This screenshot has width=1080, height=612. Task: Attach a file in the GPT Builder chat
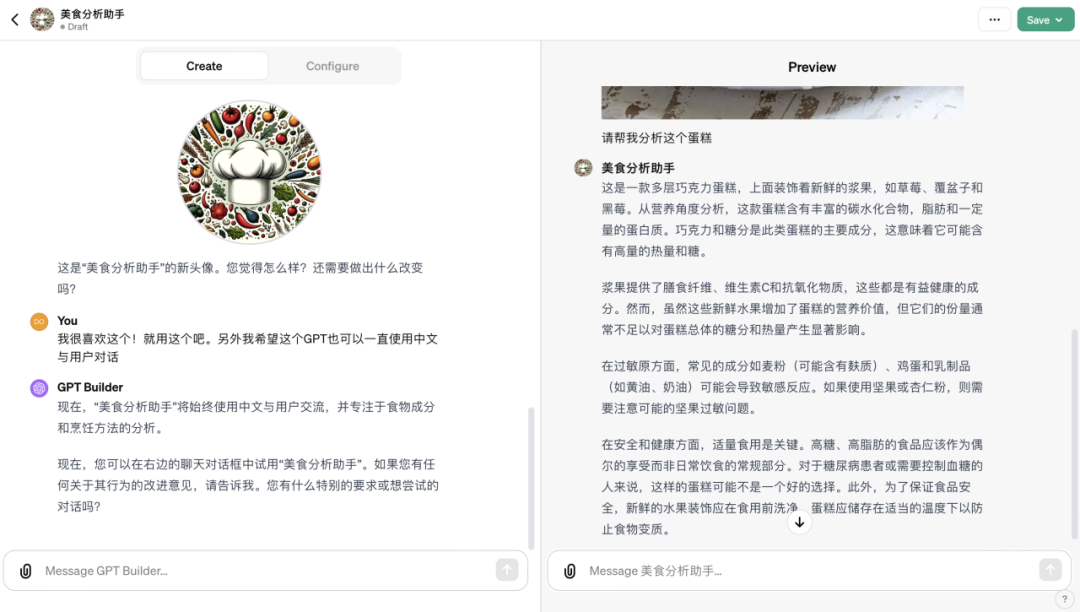coord(25,571)
